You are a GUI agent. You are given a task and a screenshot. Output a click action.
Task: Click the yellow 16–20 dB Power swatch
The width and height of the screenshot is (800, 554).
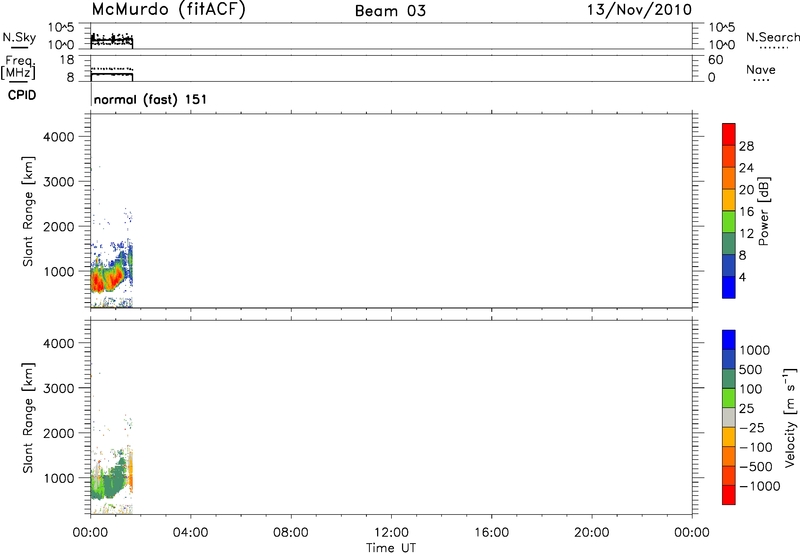coord(729,199)
